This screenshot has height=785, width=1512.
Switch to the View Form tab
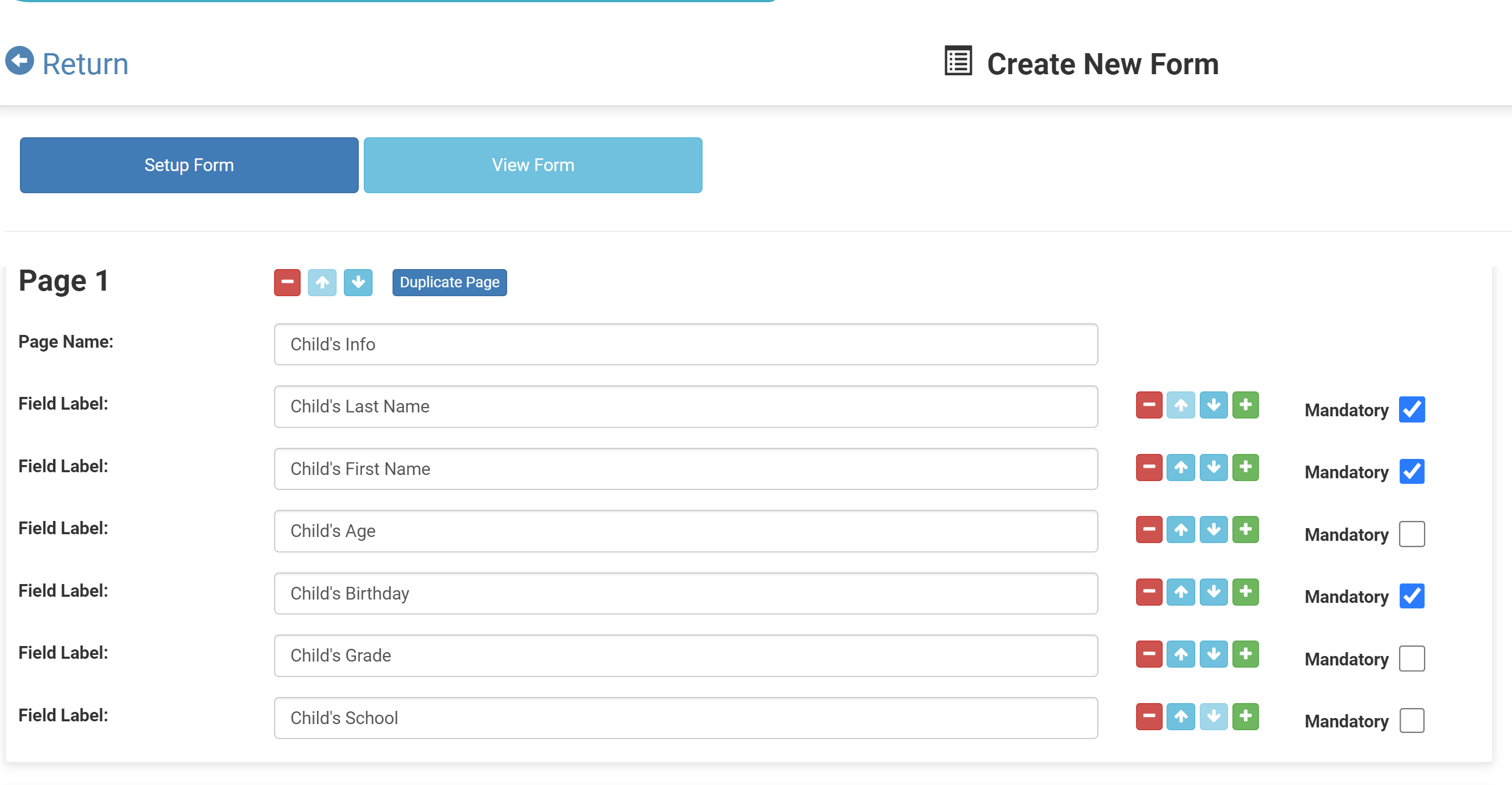point(533,165)
